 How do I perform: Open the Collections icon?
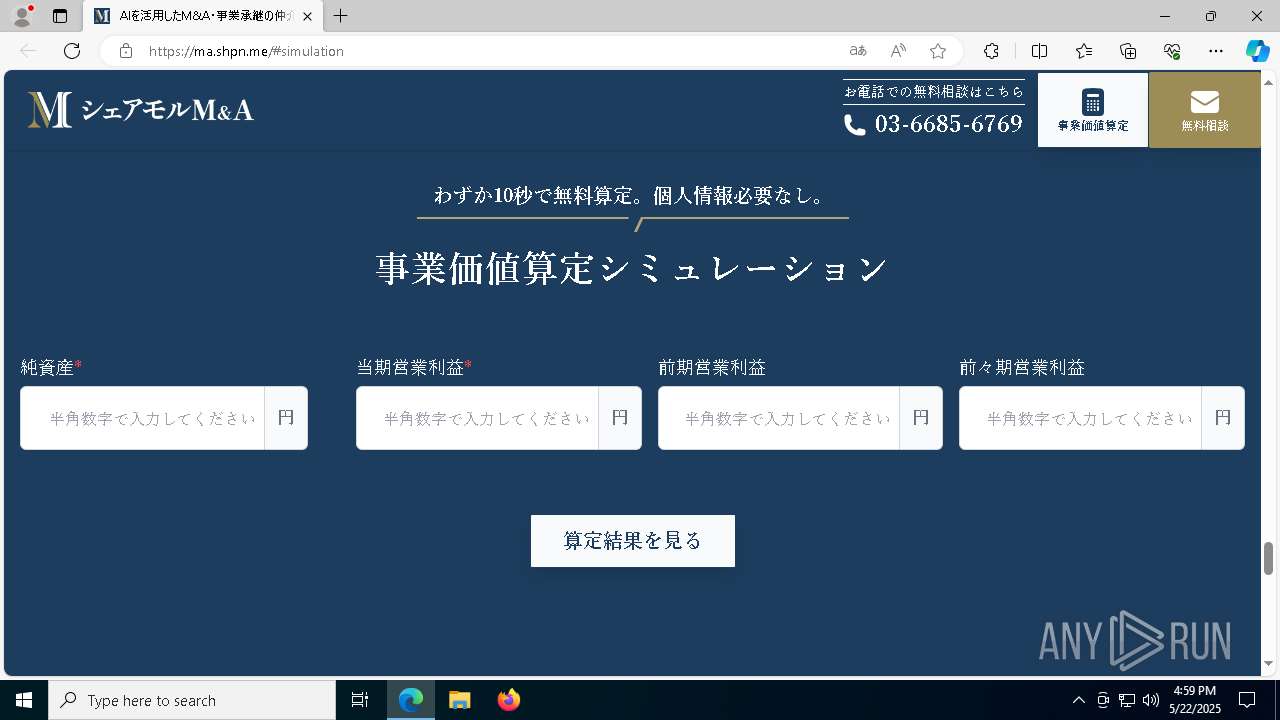pos(1128,51)
